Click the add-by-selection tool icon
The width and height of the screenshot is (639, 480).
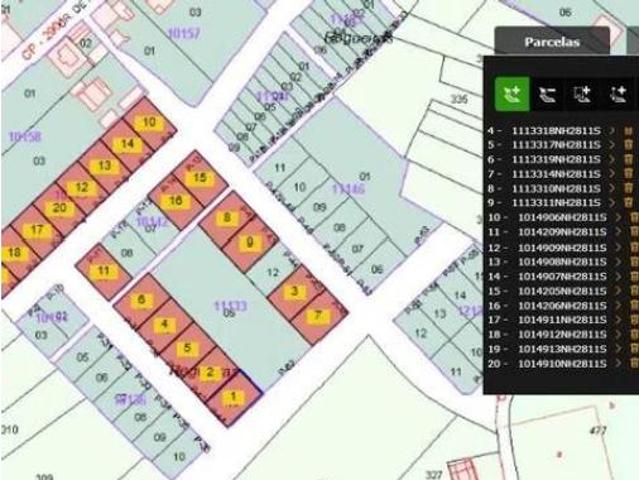tap(582, 94)
